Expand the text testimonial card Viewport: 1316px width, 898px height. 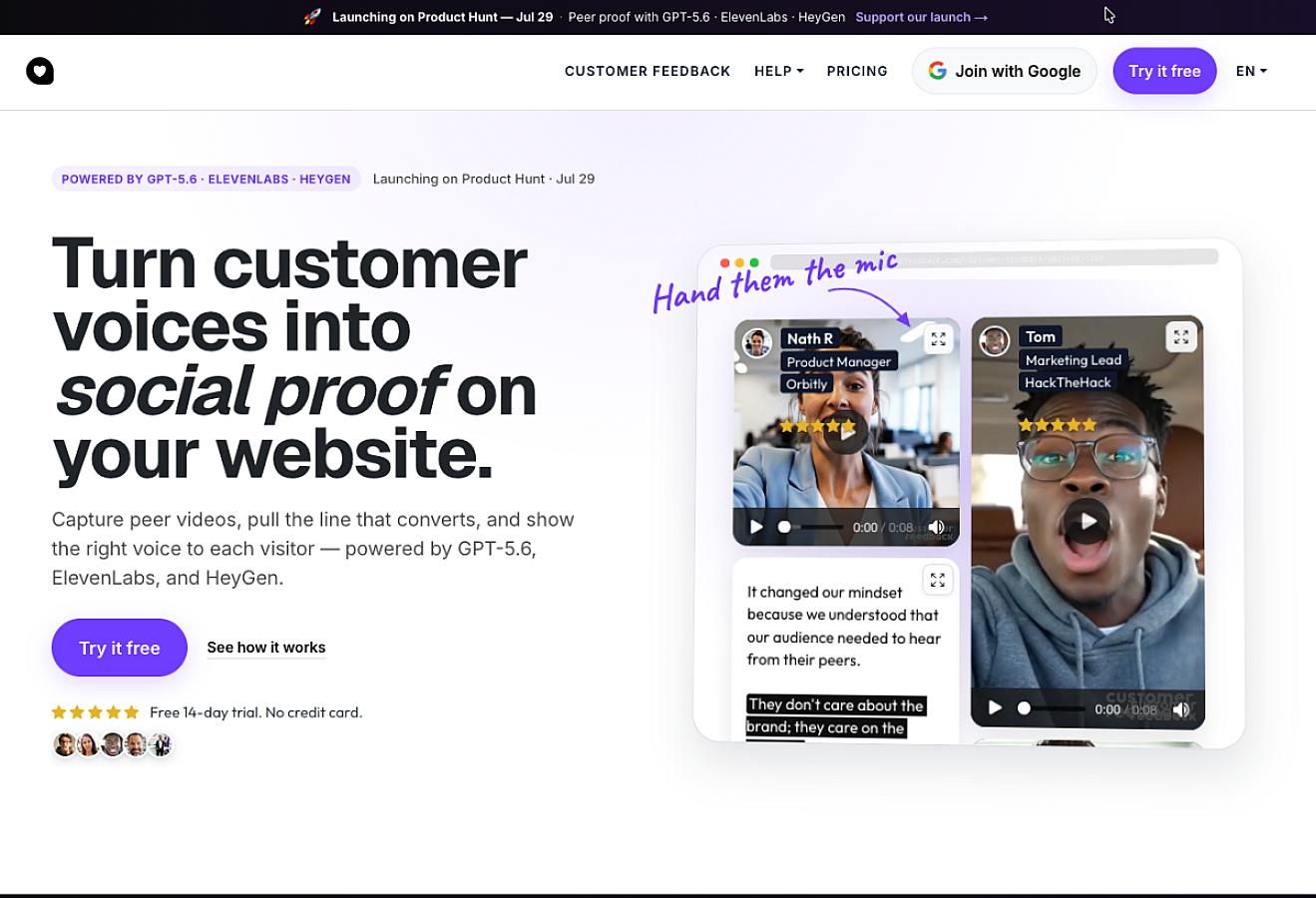pos(937,580)
